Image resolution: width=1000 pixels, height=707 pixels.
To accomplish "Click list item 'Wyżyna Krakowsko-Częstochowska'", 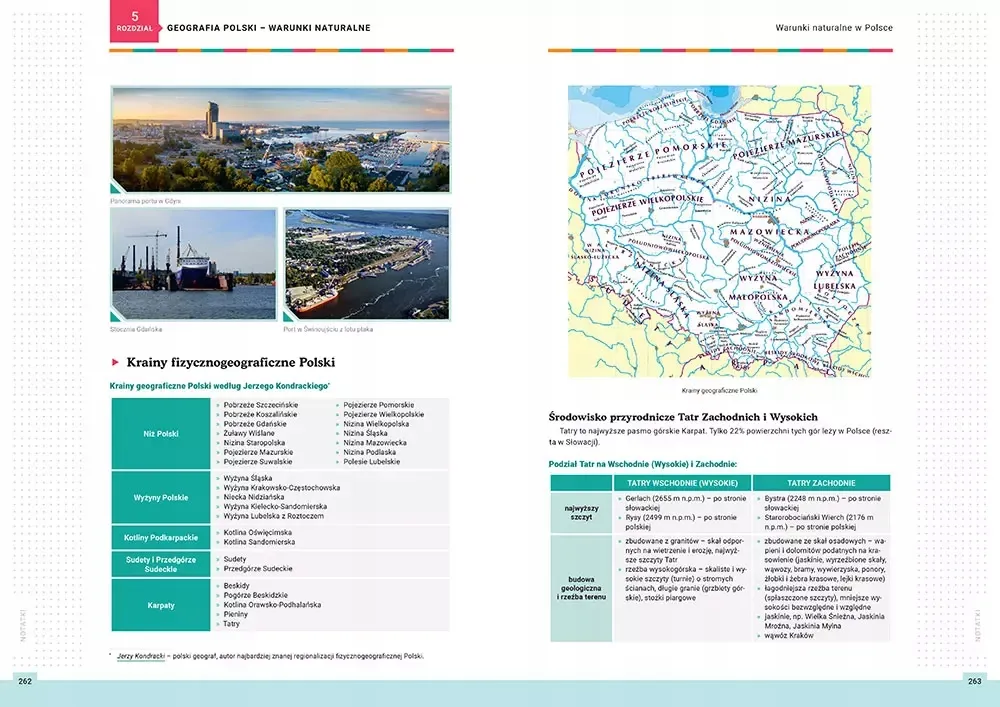I will point(281,488).
